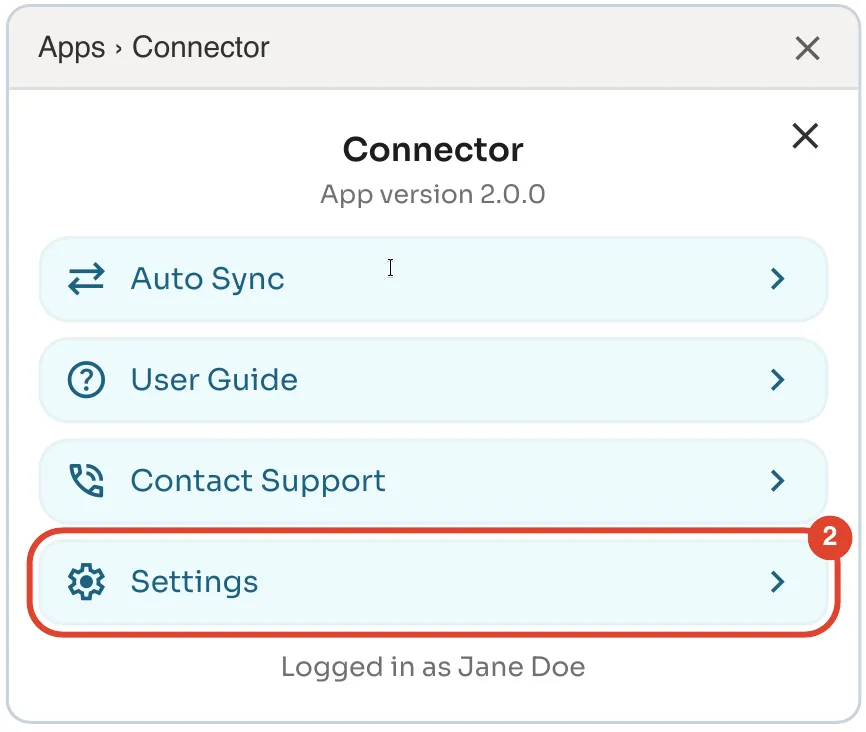Screen dimensions: 866x732
Task: Click the Auto Sync arrows icon
Action: point(86,278)
